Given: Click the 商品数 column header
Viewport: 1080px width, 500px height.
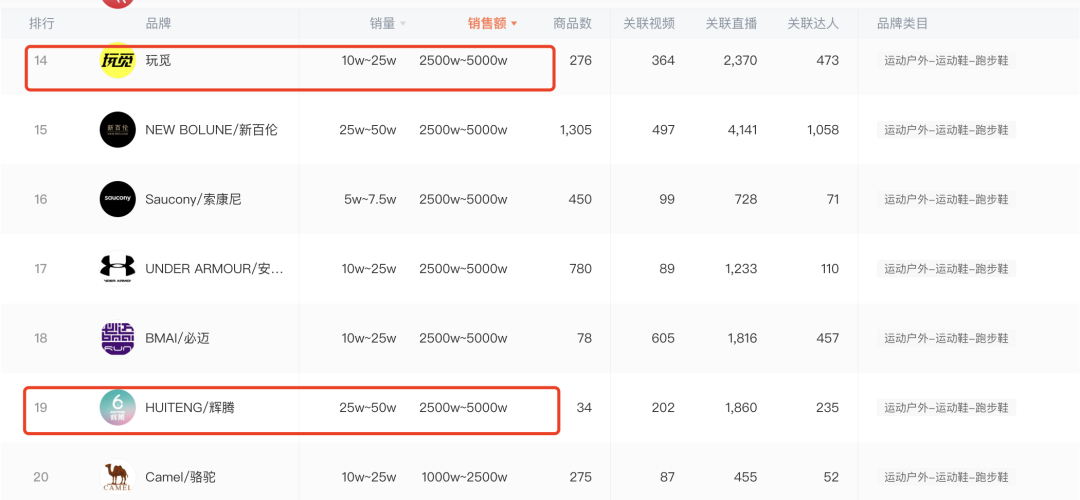Looking at the screenshot, I should pyautogui.click(x=572, y=23).
